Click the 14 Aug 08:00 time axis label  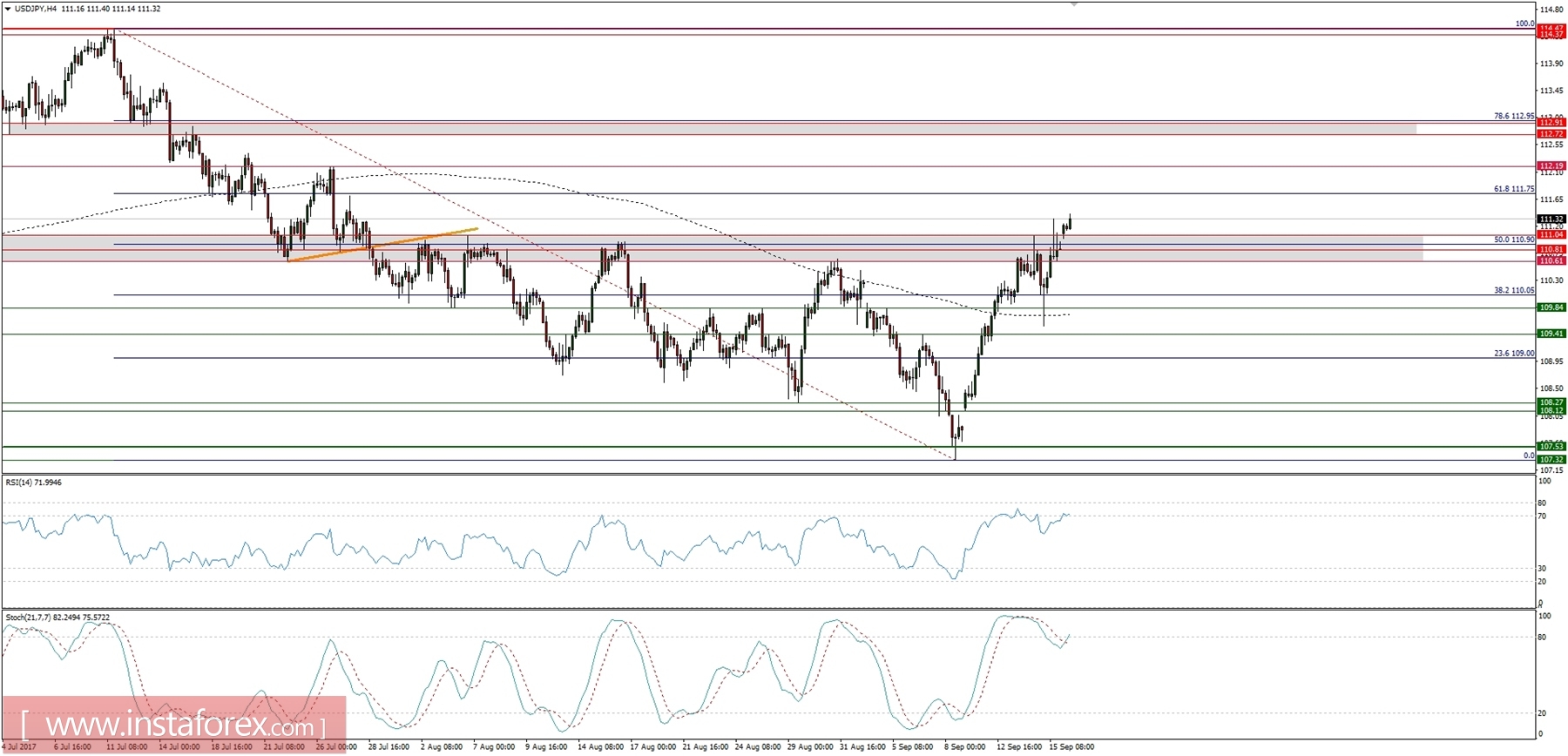click(600, 747)
